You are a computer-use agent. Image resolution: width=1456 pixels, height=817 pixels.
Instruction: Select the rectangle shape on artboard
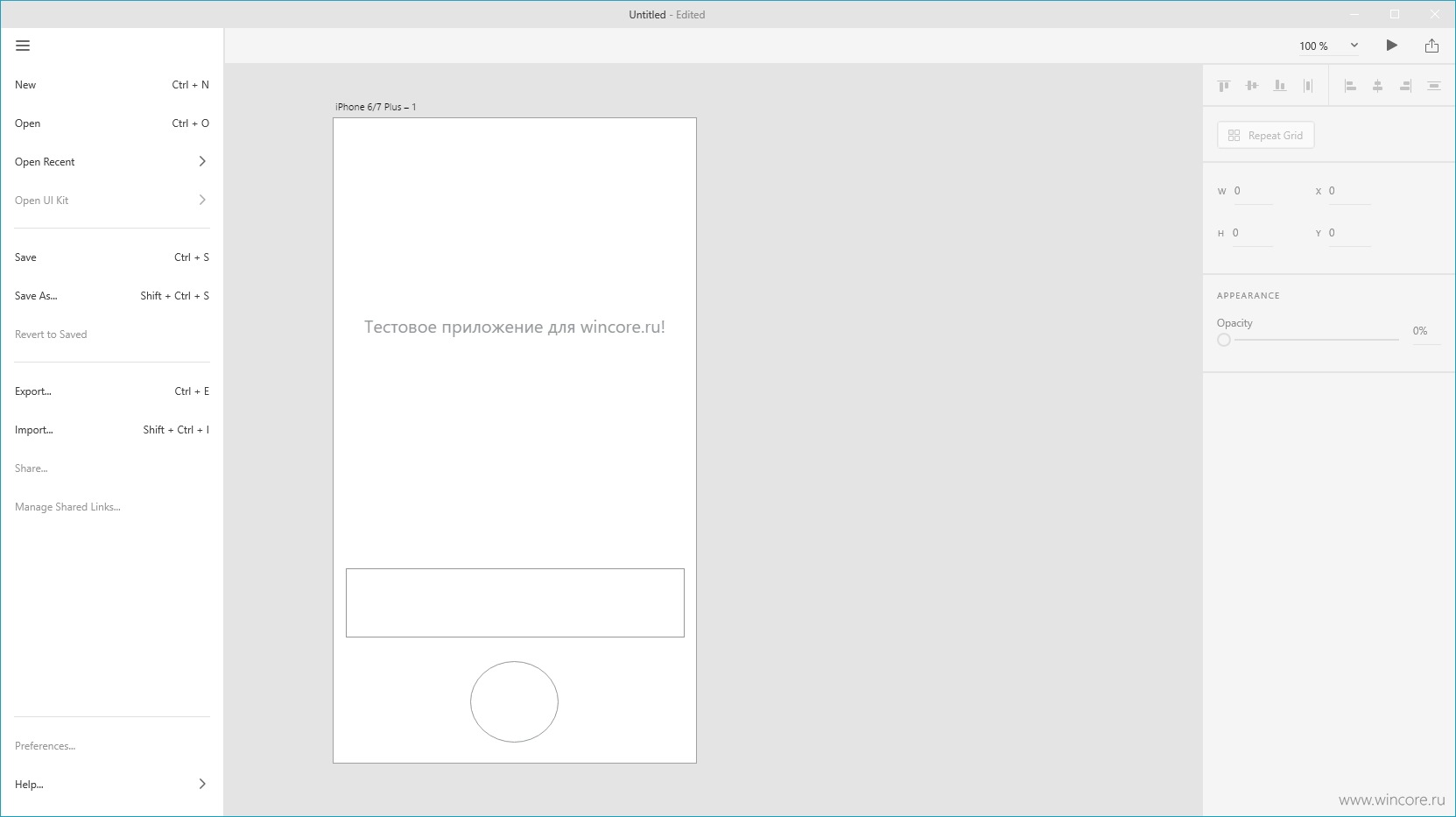click(515, 602)
